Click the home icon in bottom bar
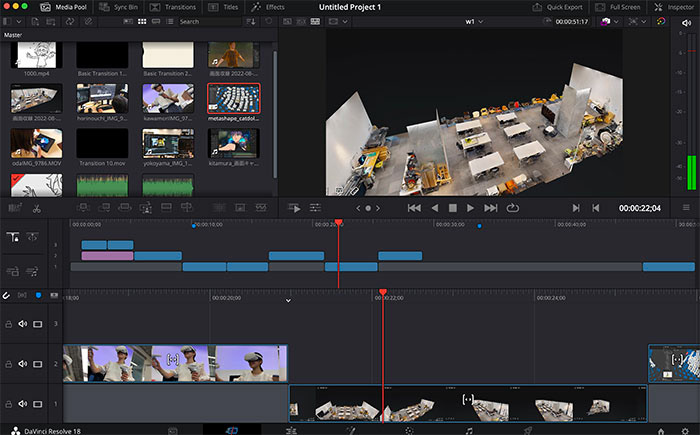This screenshot has width=700, height=435. [x=661, y=431]
